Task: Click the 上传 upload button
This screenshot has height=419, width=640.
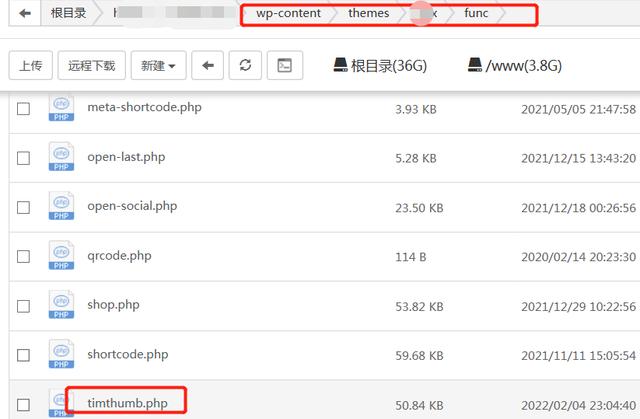Action: pyautogui.click(x=31, y=65)
